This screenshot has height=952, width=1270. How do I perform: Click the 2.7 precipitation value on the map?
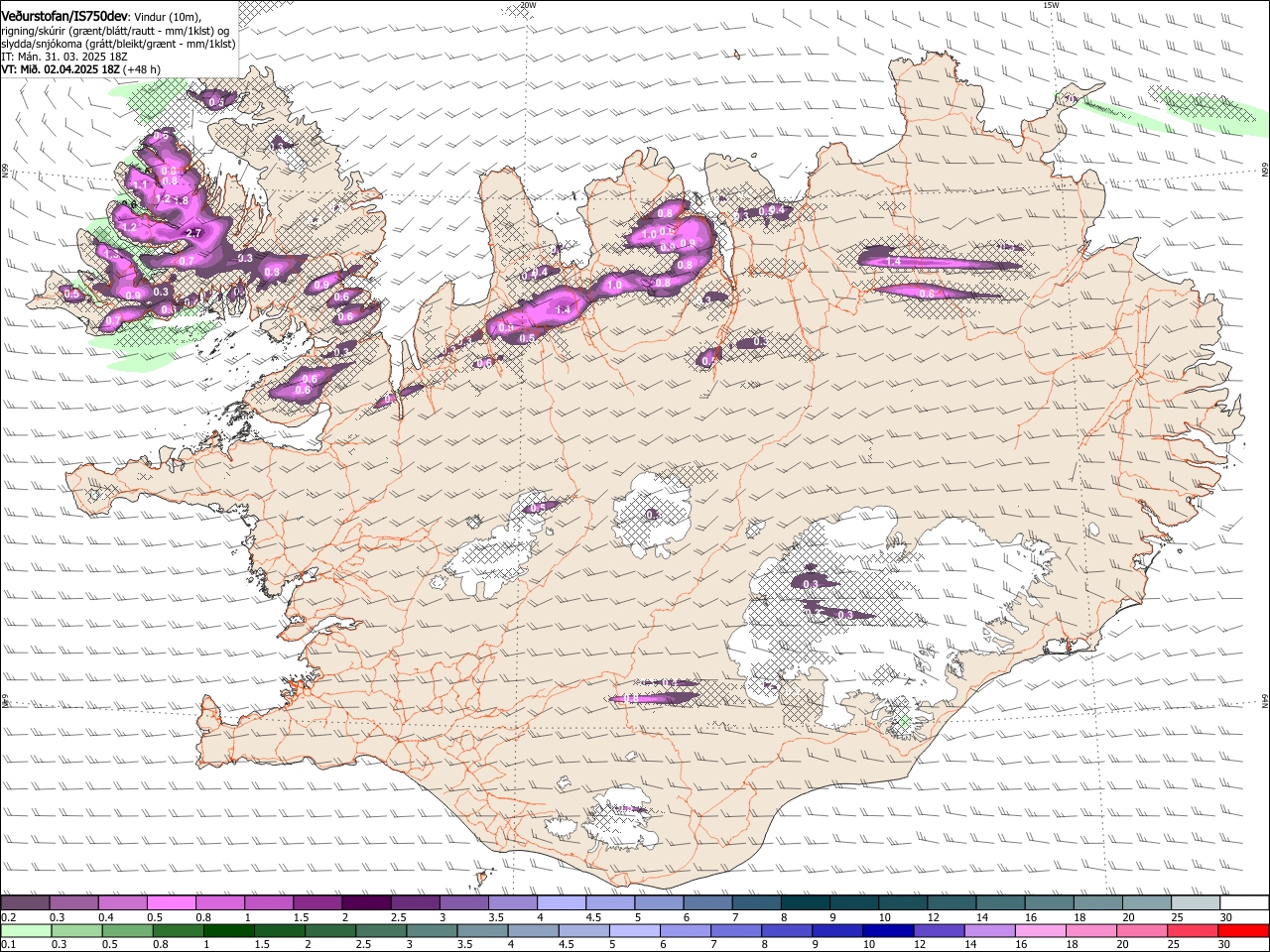pos(194,233)
